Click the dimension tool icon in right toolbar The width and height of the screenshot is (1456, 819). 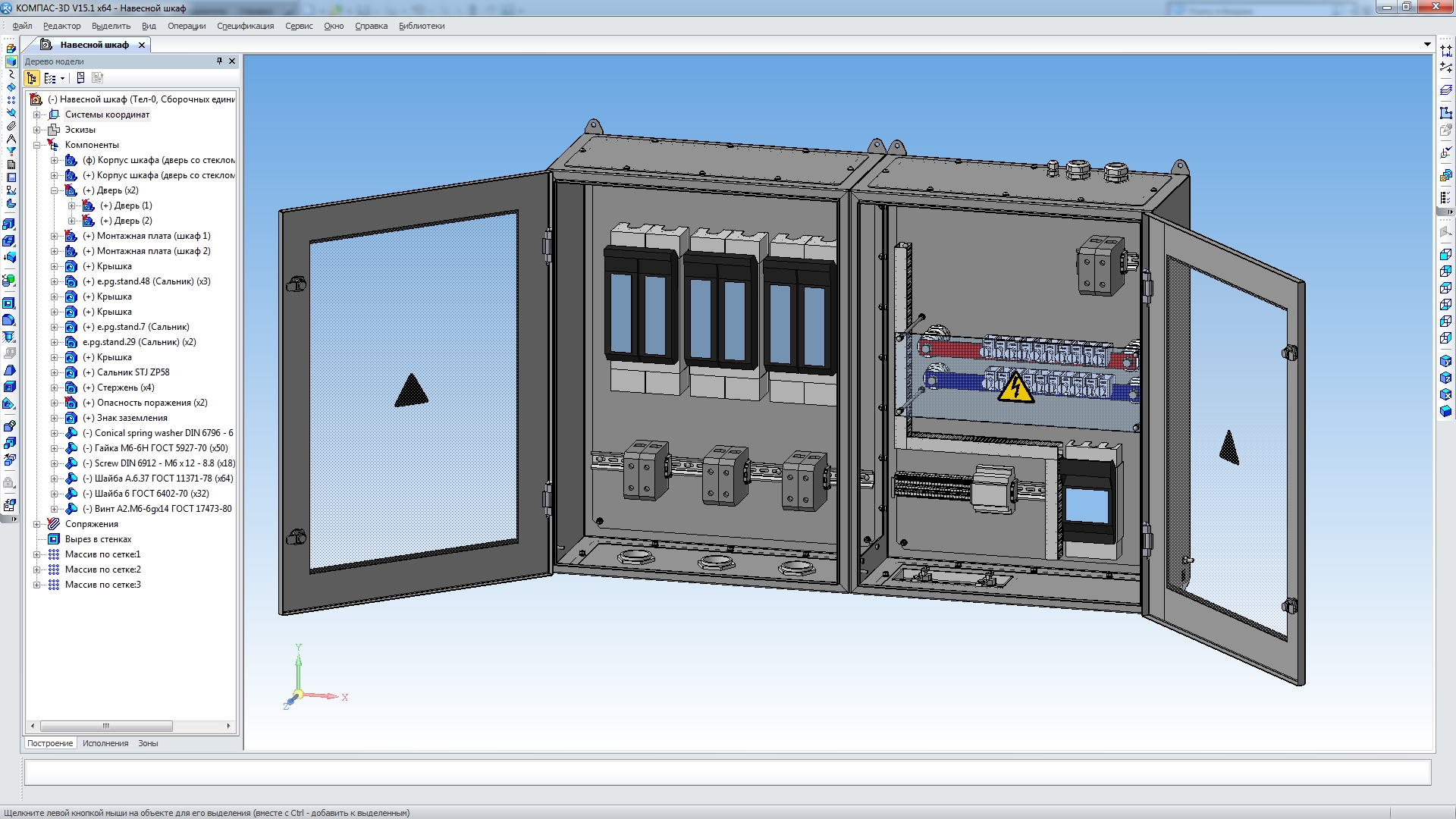(1445, 50)
